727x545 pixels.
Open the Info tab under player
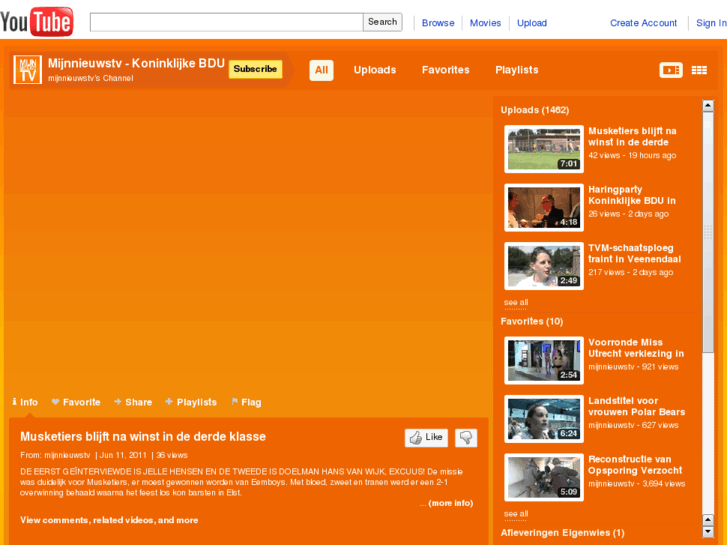[x=25, y=402]
